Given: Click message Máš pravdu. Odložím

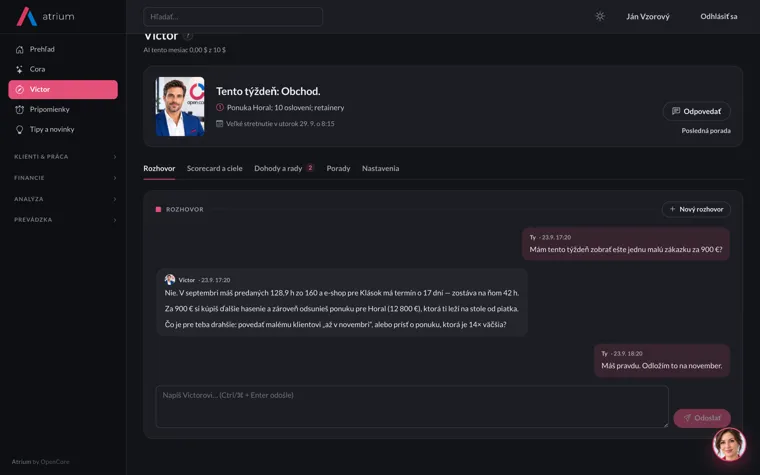Looking at the screenshot, I should 662,361.
